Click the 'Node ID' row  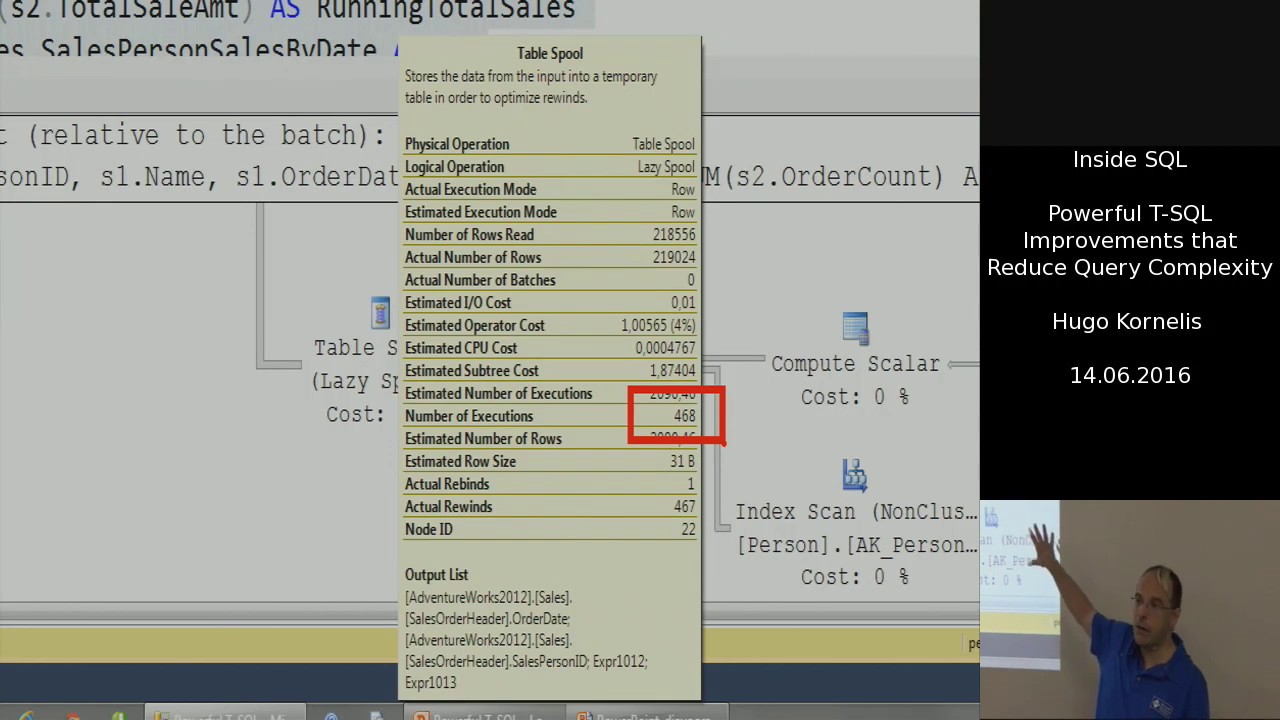(550, 529)
